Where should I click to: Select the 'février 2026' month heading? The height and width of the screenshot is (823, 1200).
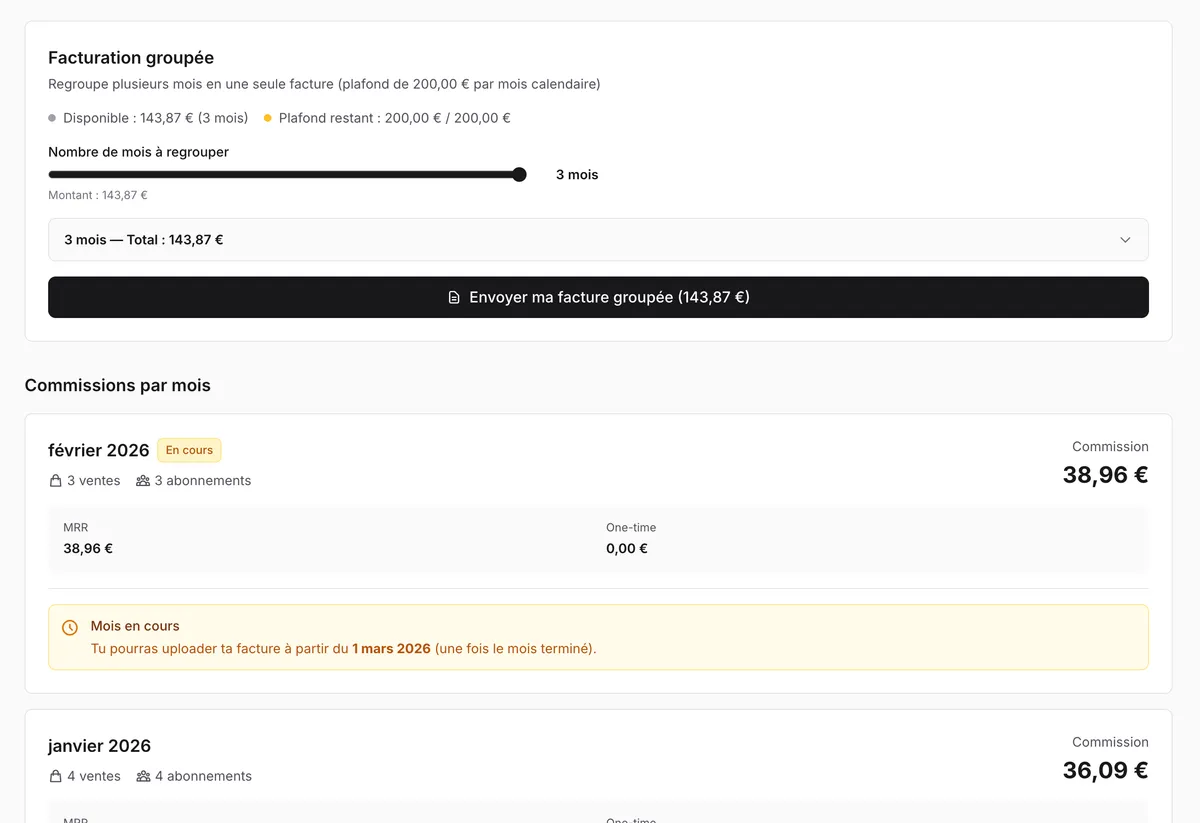coord(99,450)
